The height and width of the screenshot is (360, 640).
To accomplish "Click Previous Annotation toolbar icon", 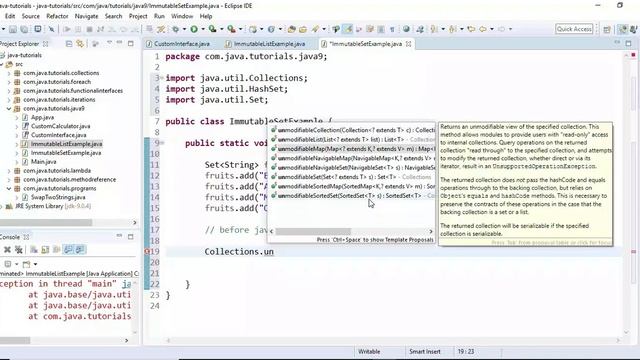I will 452,29.
